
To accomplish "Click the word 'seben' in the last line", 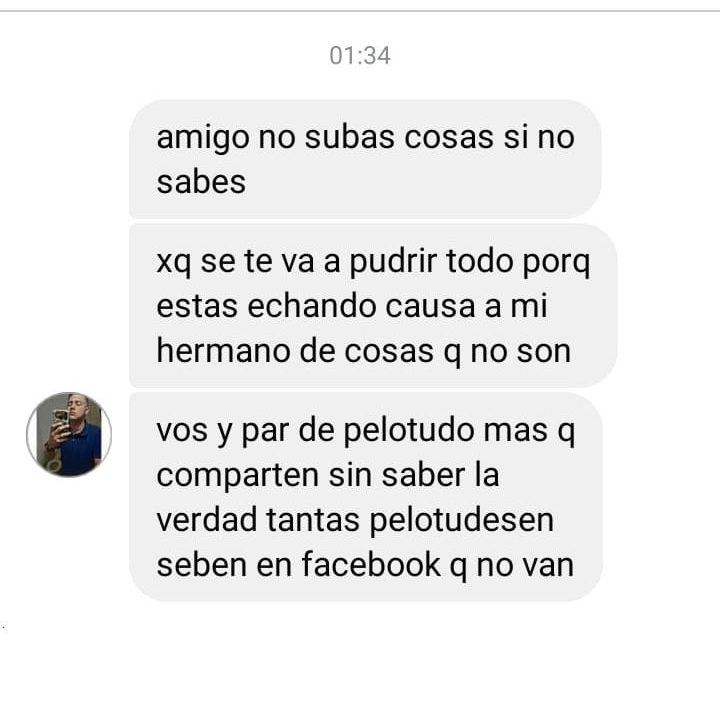I will [201, 564].
